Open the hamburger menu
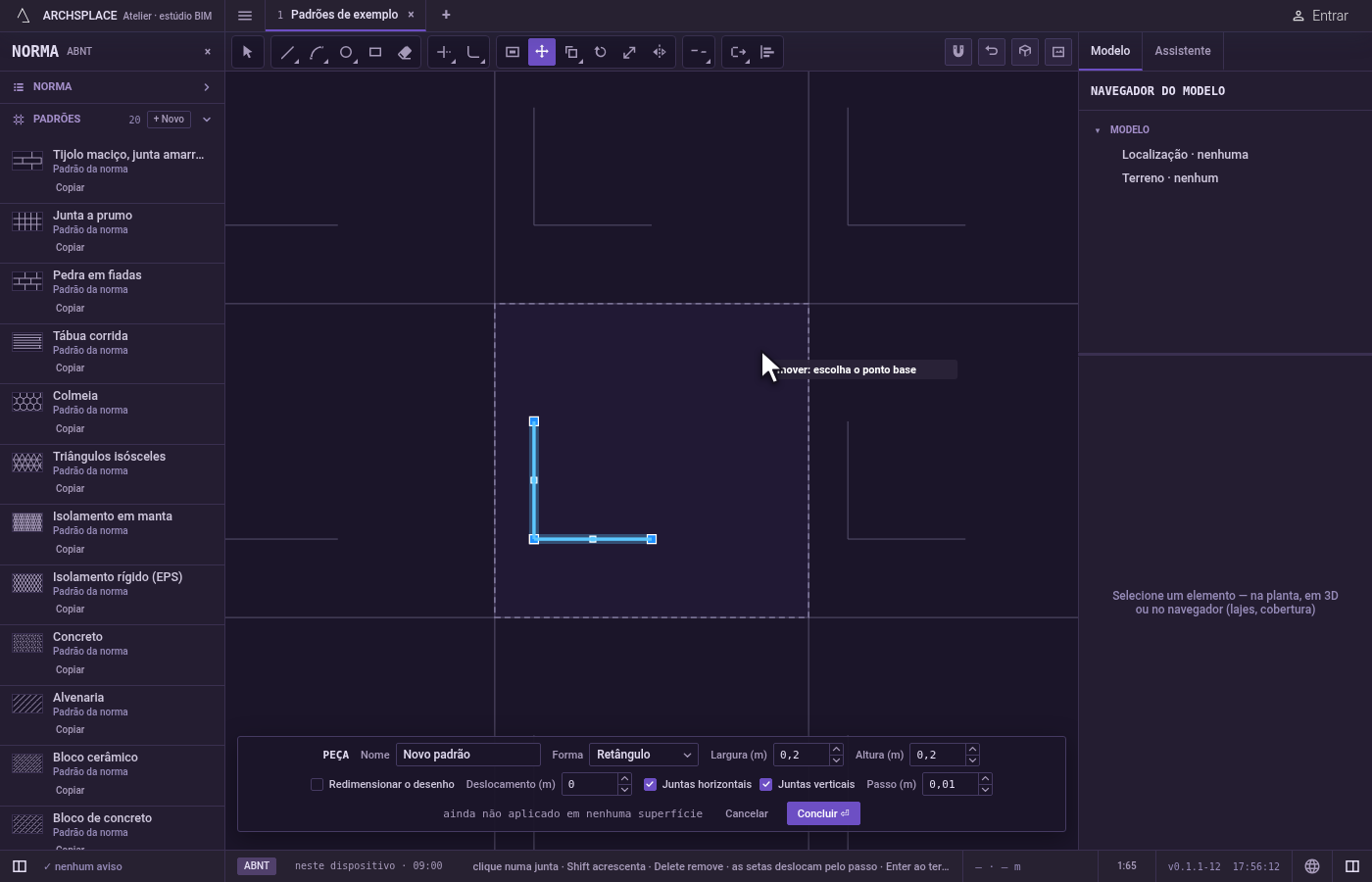This screenshot has width=1372, height=882. tap(245, 16)
